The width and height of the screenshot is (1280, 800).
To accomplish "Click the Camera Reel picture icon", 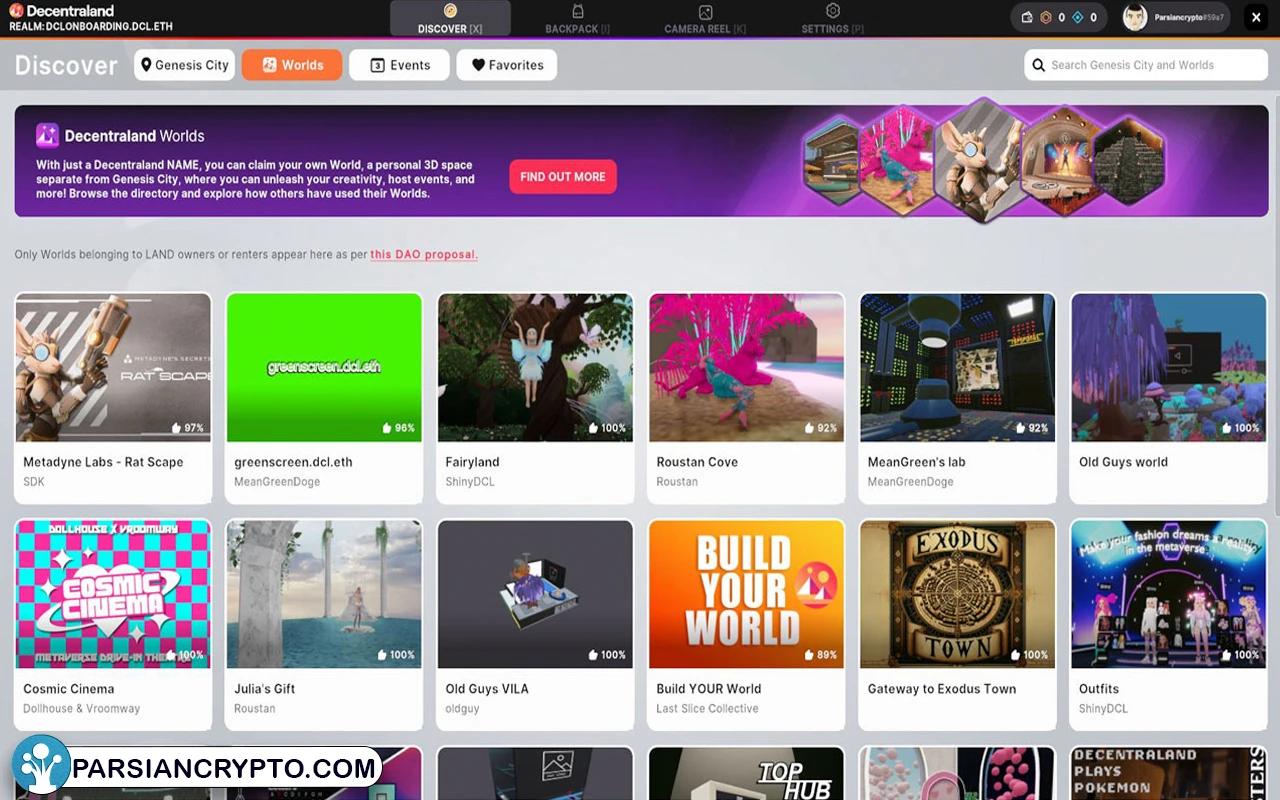I will (x=705, y=12).
